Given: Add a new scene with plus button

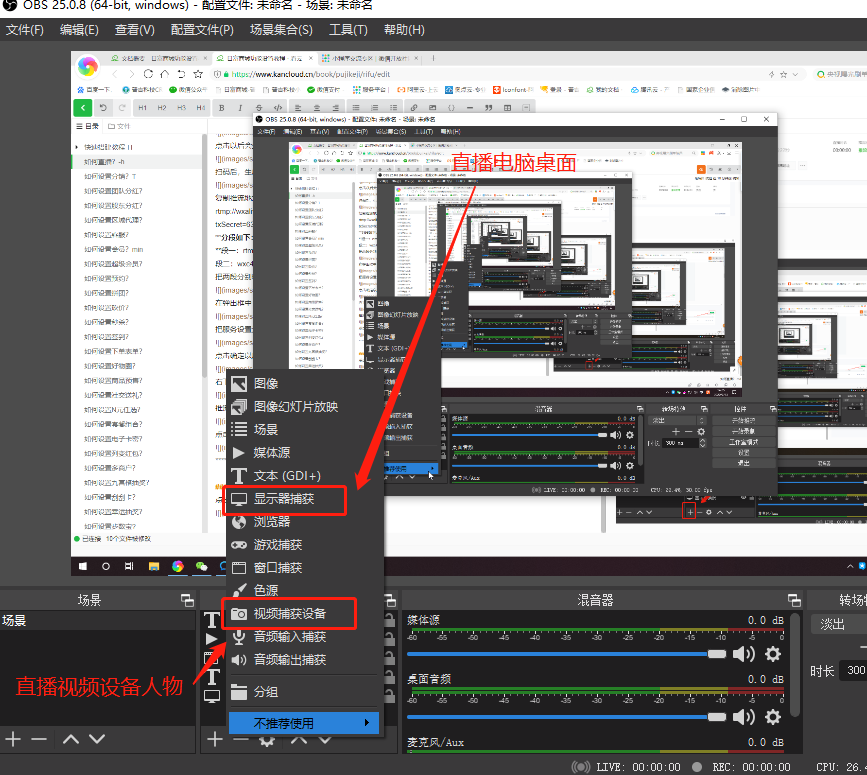Looking at the screenshot, I should pyautogui.click(x=13, y=739).
